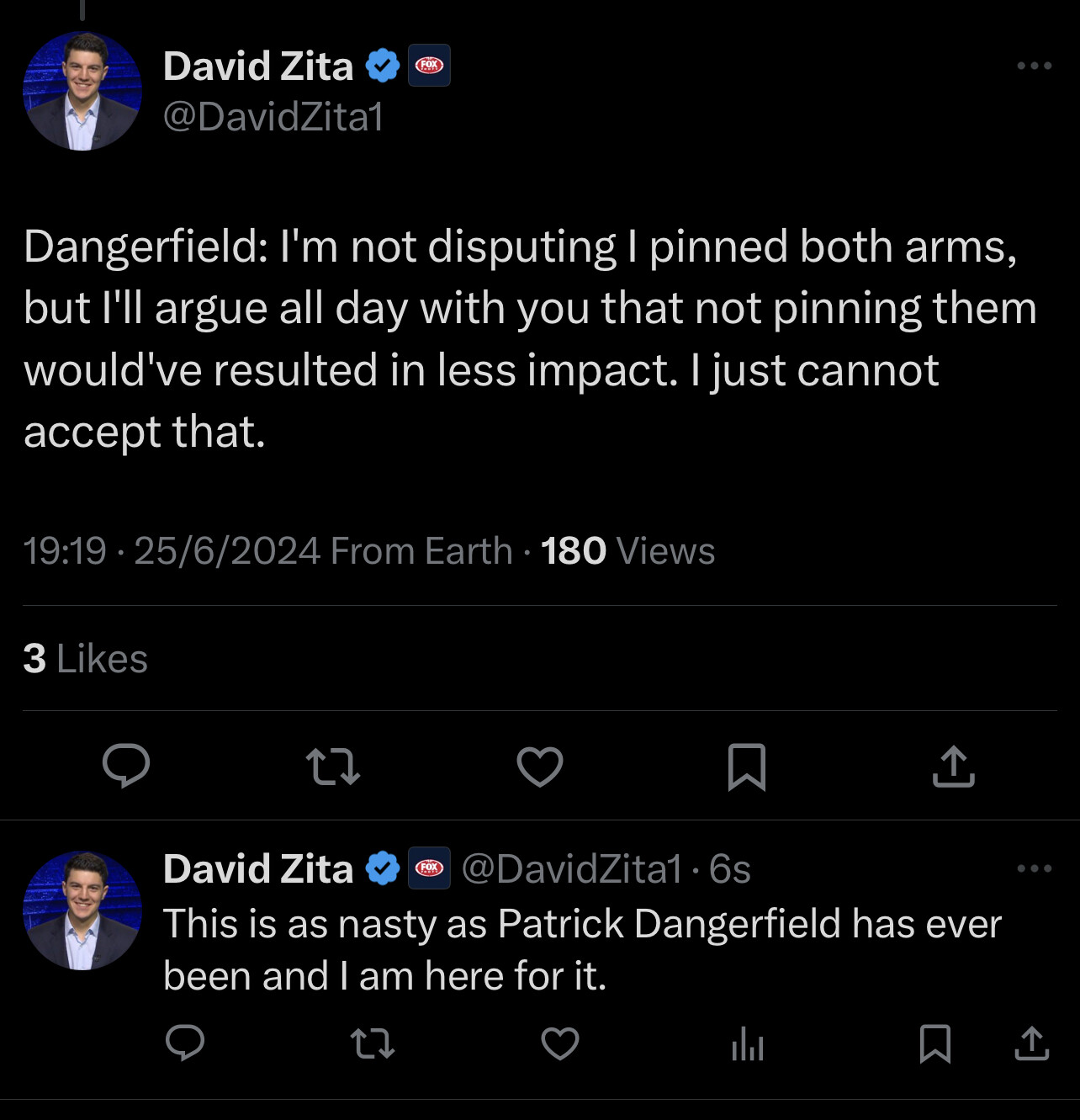1080x1120 pixels.
Task: Open David Zita avatar beside reply tweet
Action: click(x=82, y=910)
